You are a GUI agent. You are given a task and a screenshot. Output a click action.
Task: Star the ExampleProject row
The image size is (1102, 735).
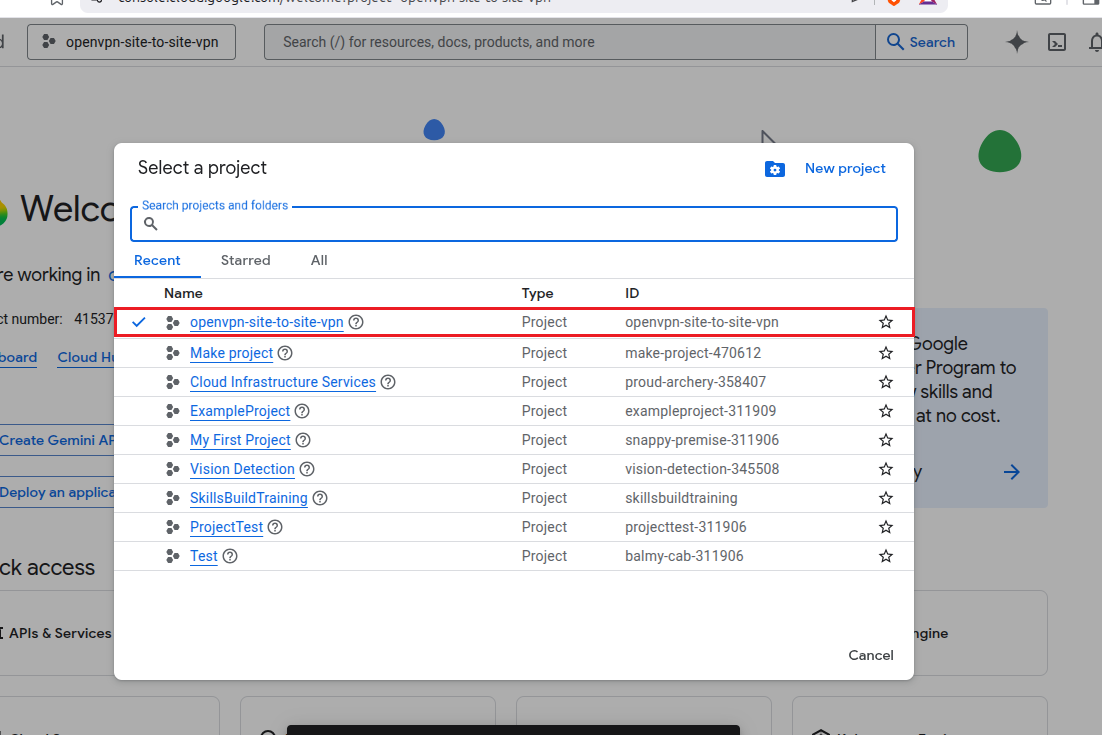pyautogui.click(x=886, y=411)
